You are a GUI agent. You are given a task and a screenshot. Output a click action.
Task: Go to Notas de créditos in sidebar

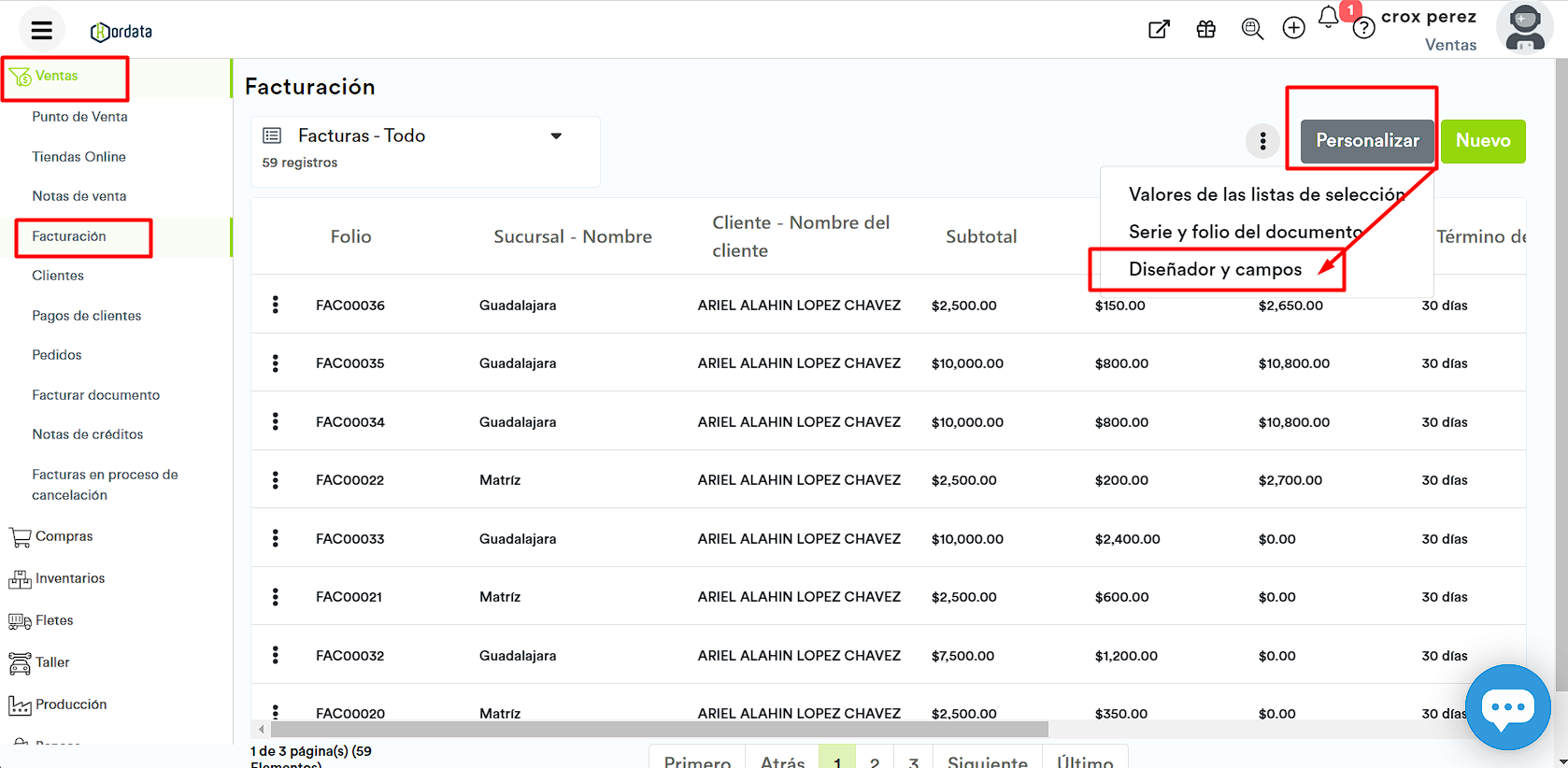[88, 434]
